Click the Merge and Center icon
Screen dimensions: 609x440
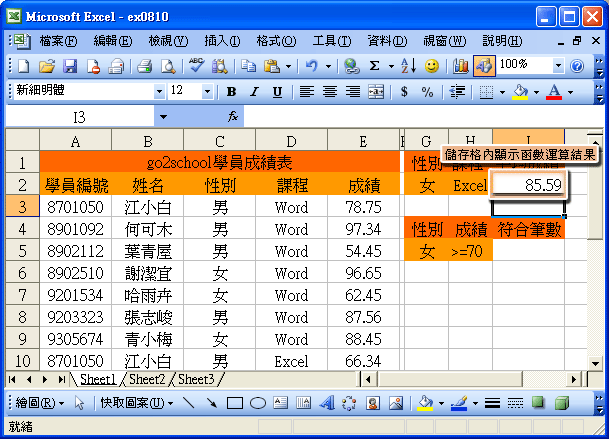click(376, 91)
